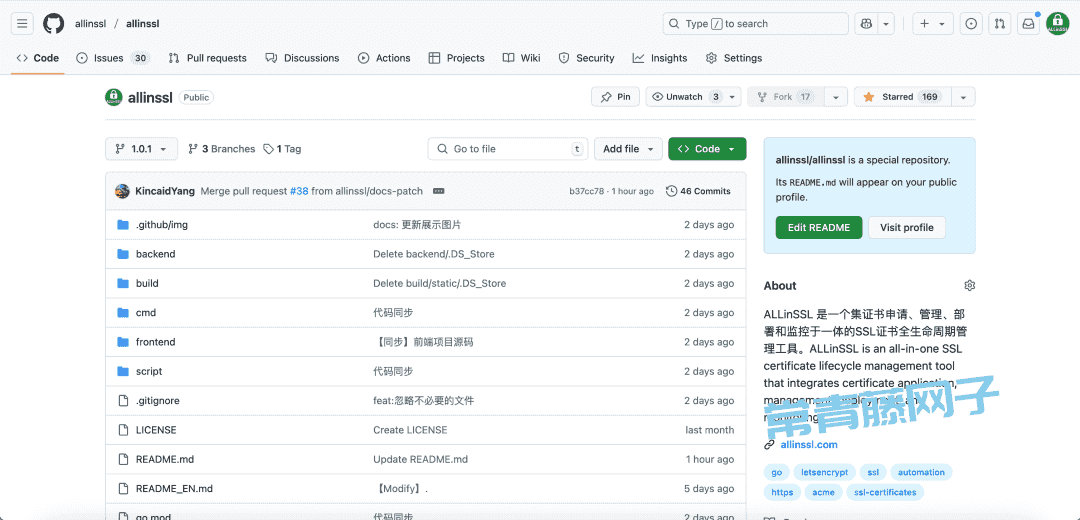Open the Copilot icon button
1080x520 pixels.
865,23
